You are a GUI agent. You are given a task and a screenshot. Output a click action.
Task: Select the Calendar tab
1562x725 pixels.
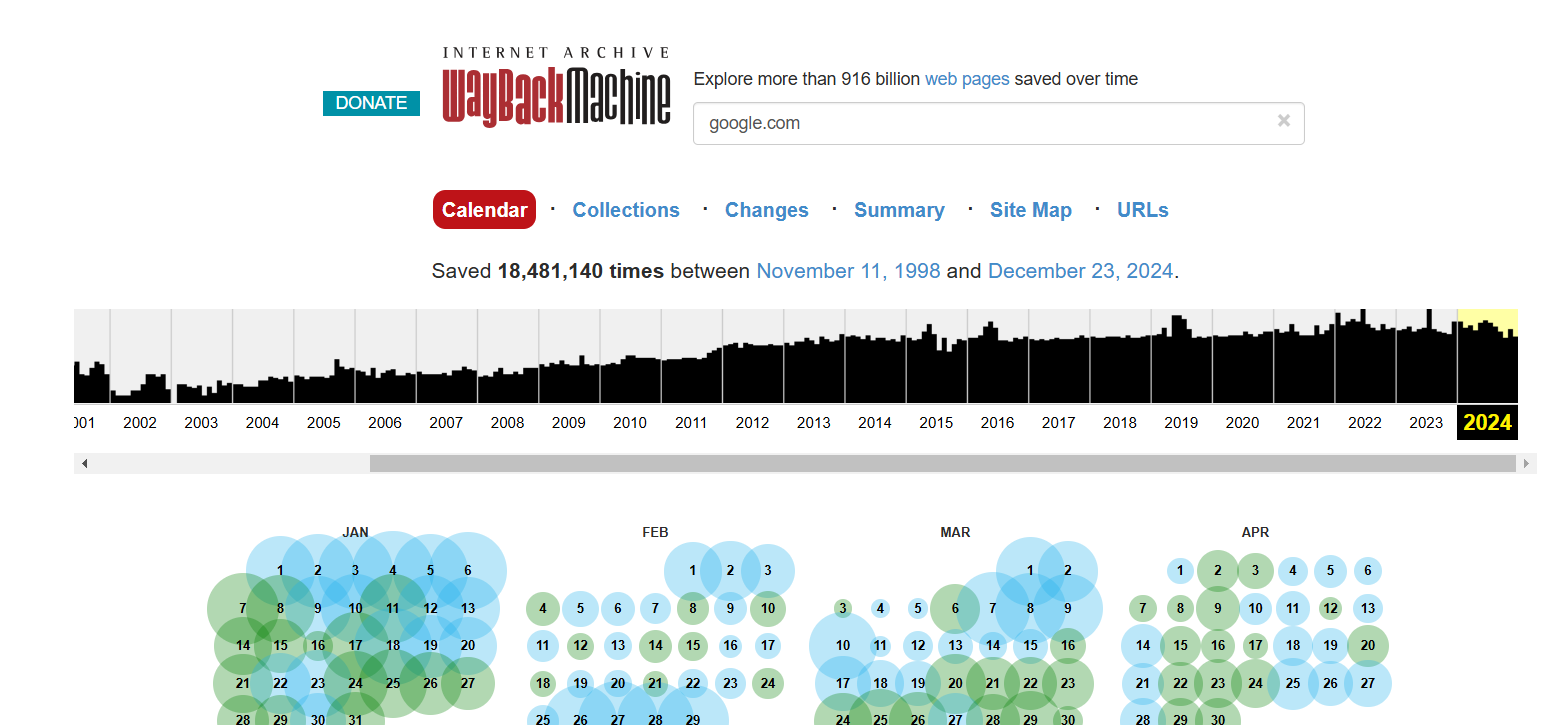pyautogui.click(x=484, y=210)
